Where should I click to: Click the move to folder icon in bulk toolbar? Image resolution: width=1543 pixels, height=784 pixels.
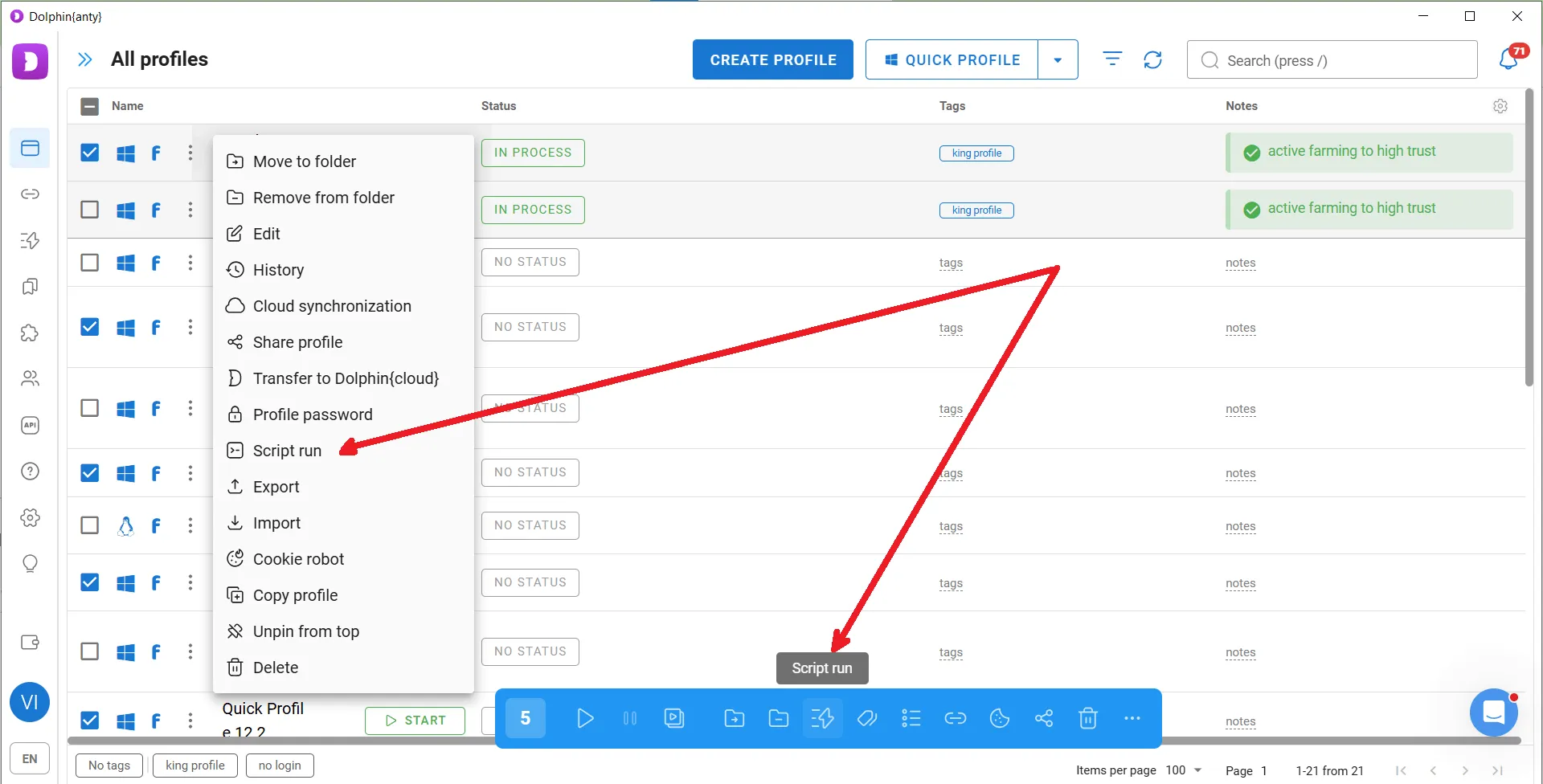[x=734, y=718]
